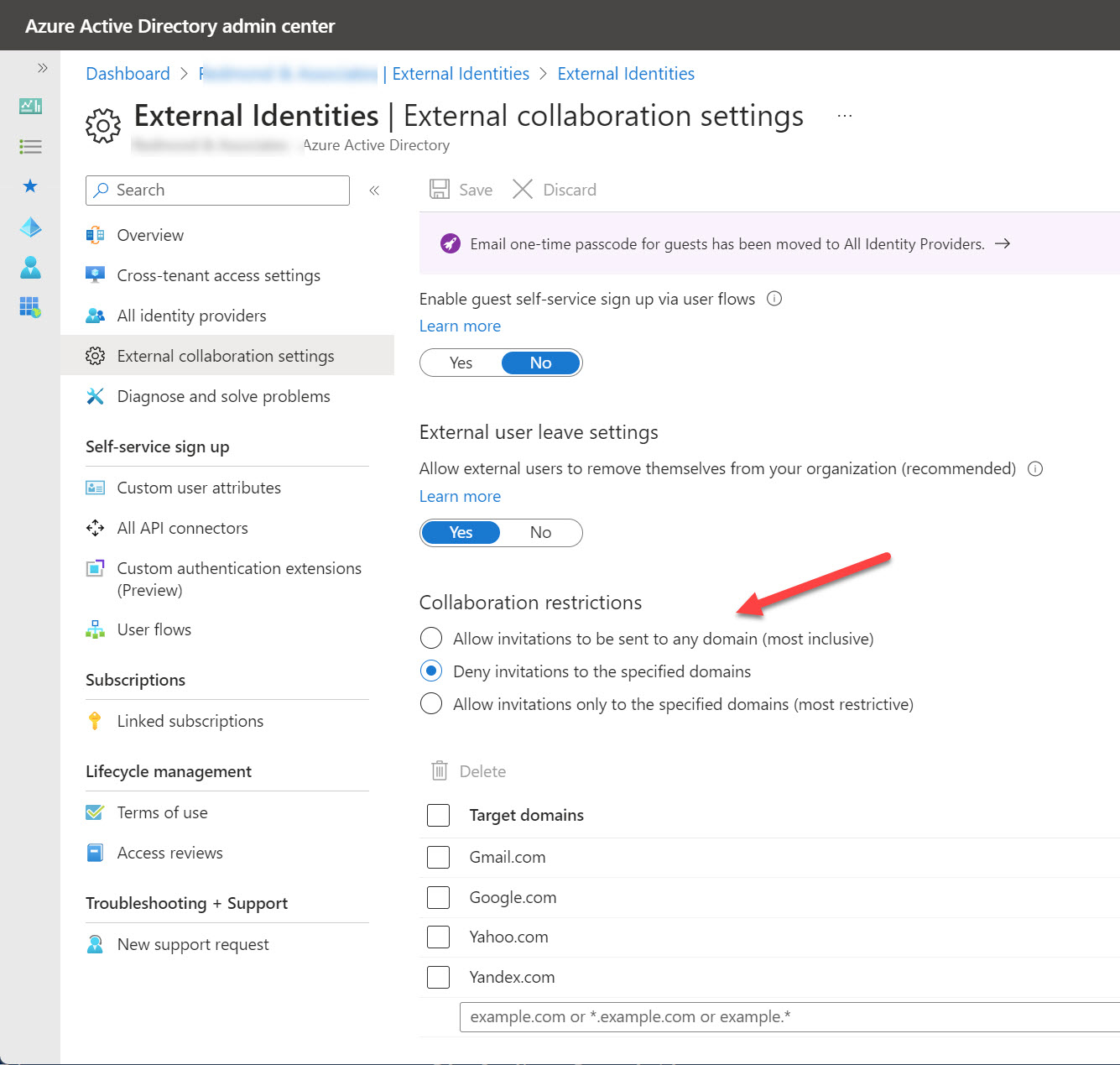This screenshot has height=1065, width=1120.
Task: Collapse the navigation pane double-chevron
Action: point(374,191)
